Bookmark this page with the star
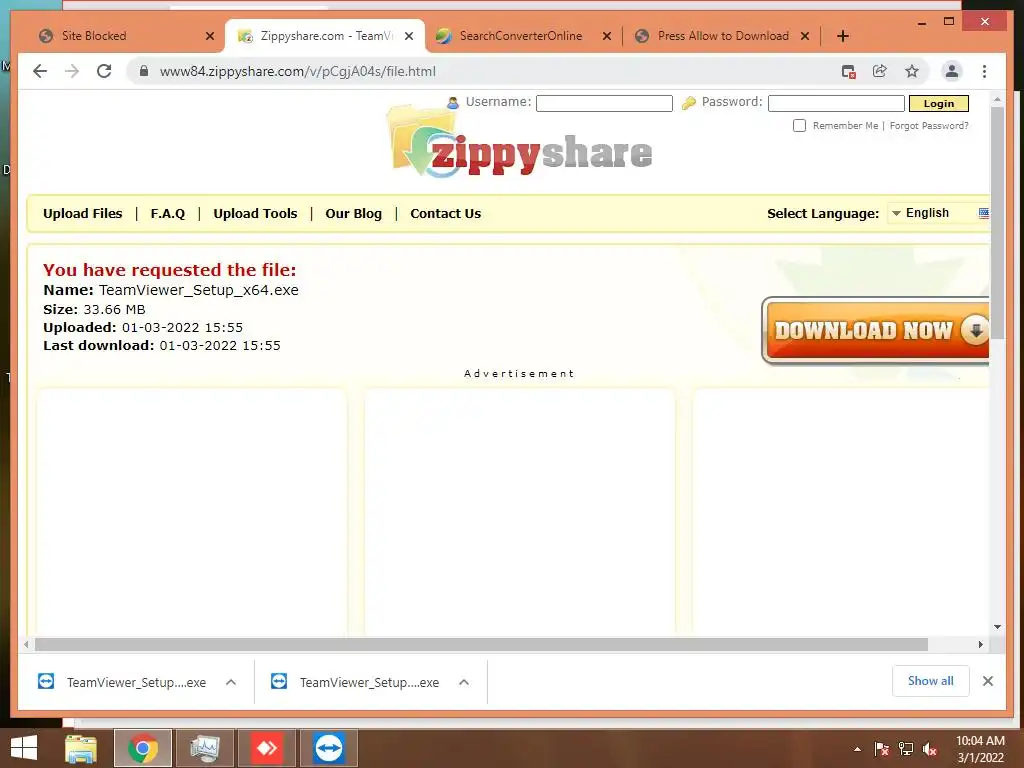Image resolution: width=1024 pixels, height=768 pixels. click(x=912, y=71)
